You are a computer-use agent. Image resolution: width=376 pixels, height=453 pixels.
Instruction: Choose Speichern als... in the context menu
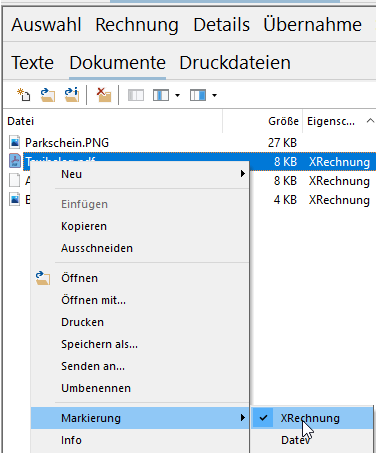coord(140,344)
